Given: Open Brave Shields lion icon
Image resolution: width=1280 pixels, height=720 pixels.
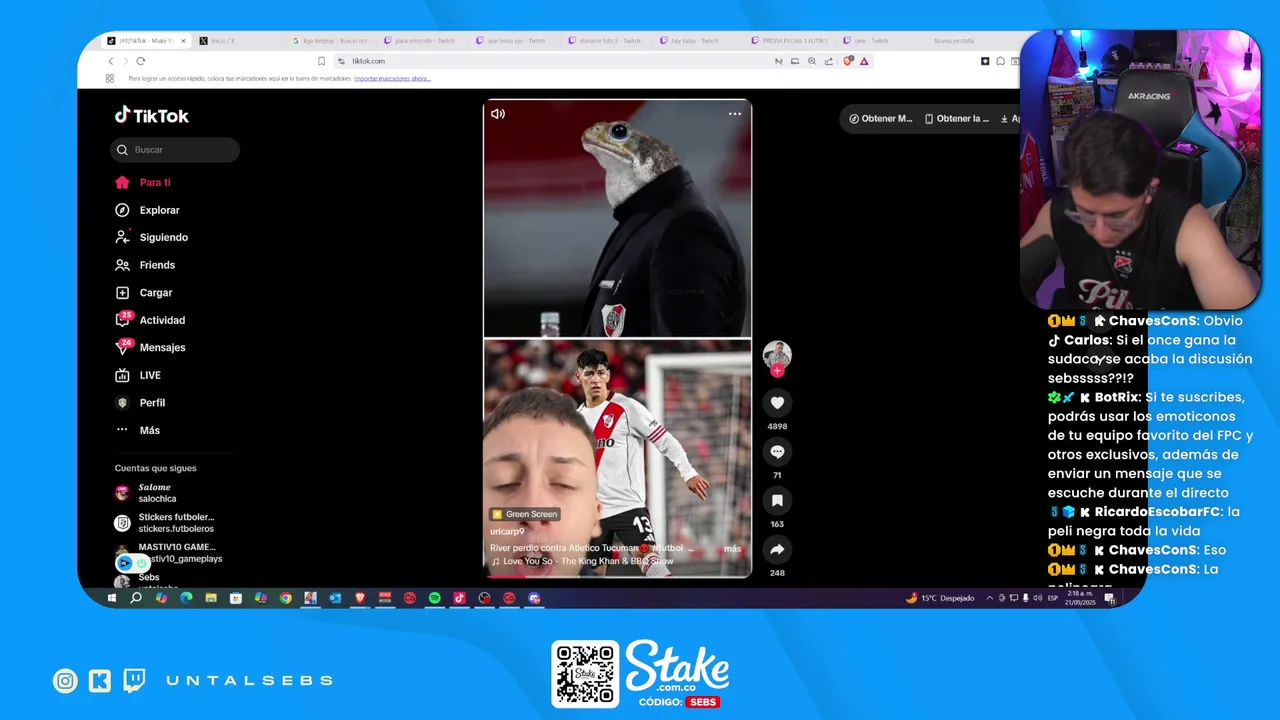Looking at the screenshot, I should pyautogui.click(x=848, y=61).
